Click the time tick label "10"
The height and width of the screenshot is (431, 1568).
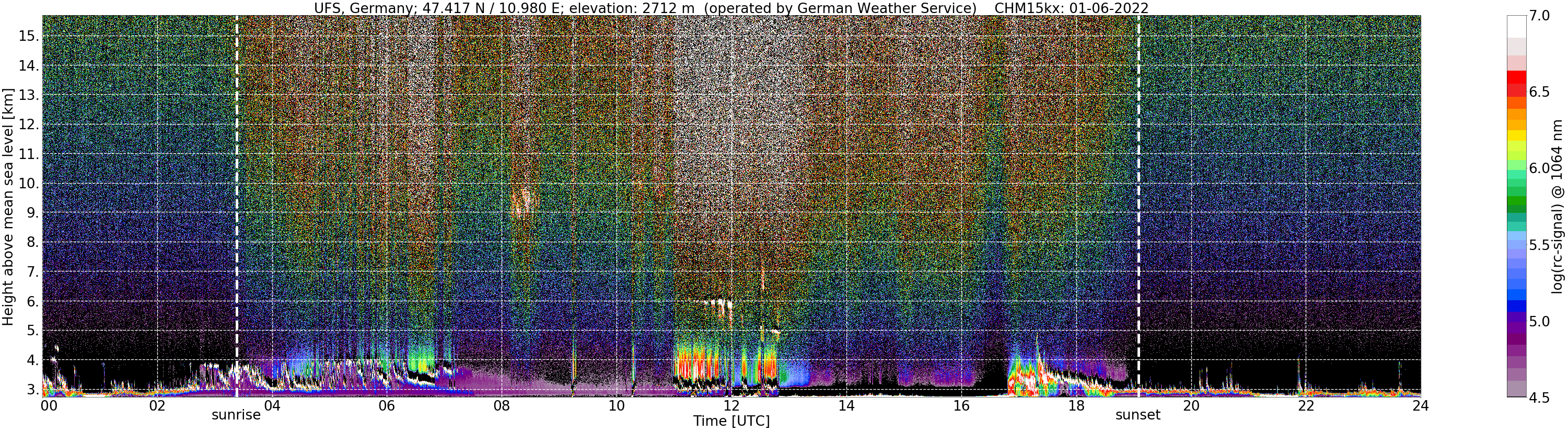pos(617,406)
